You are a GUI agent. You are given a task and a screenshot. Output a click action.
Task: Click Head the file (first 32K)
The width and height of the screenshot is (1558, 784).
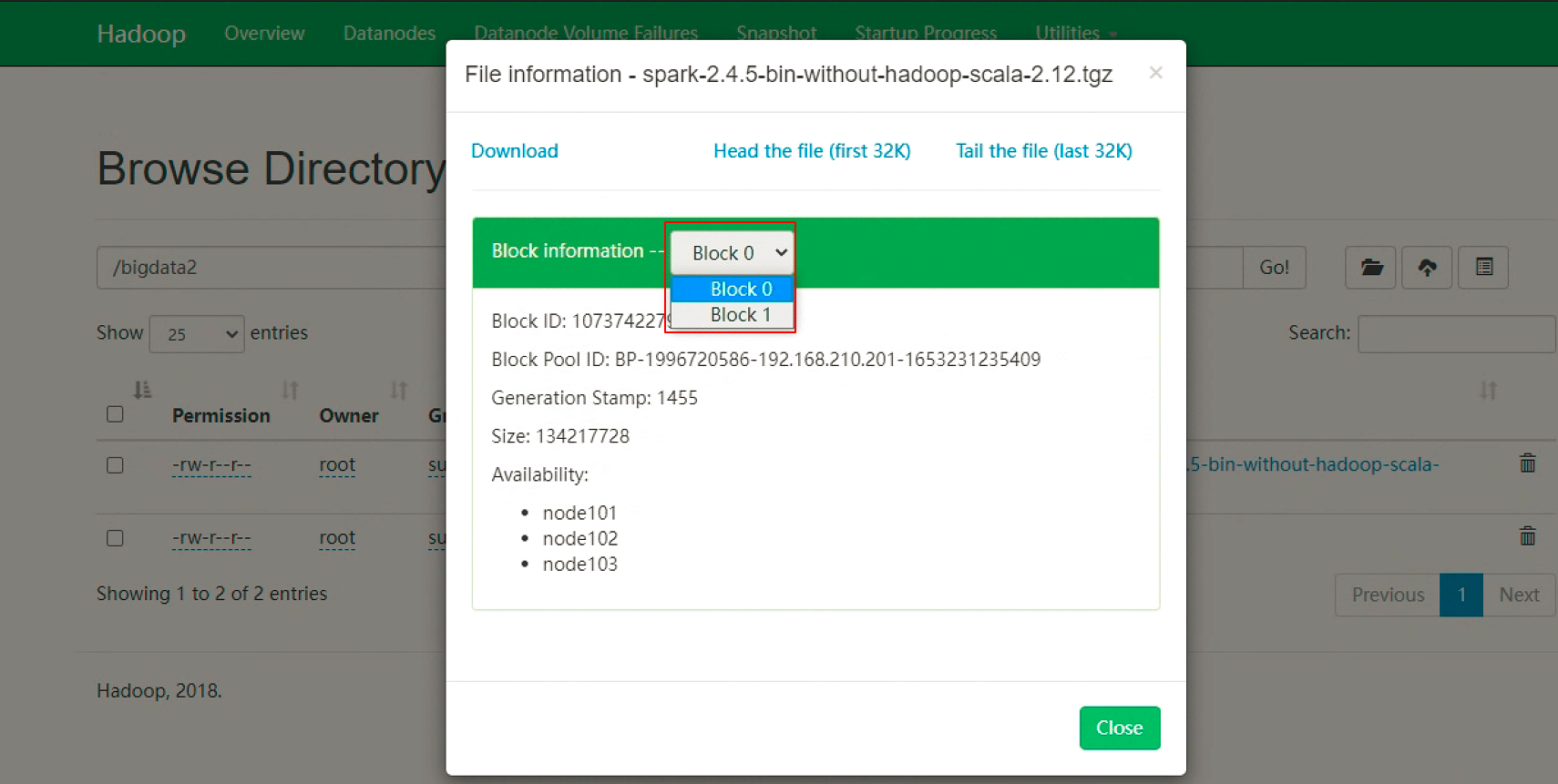[x=812, y=151]
